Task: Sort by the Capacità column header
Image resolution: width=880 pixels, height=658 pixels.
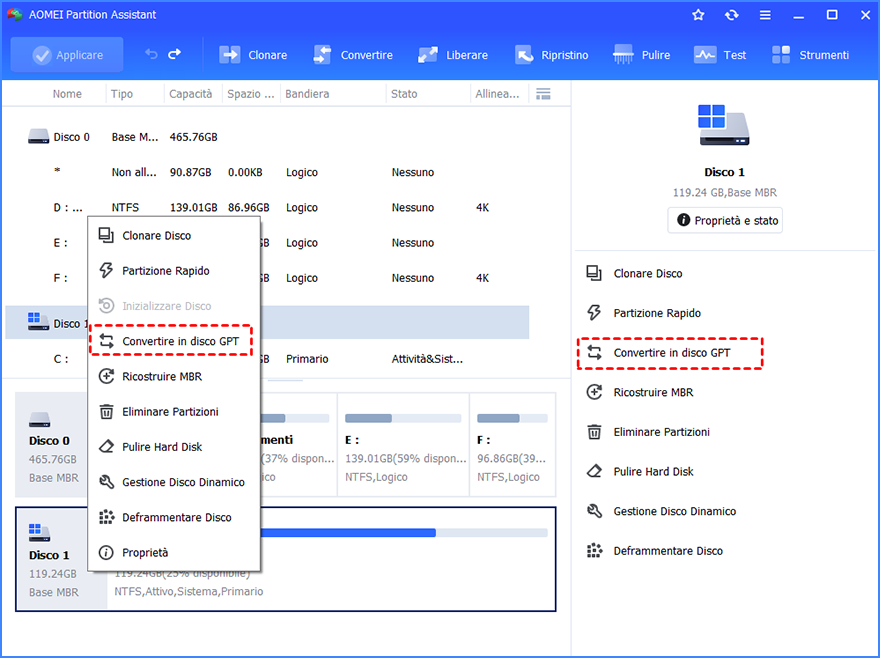Action: click(191, 94)
